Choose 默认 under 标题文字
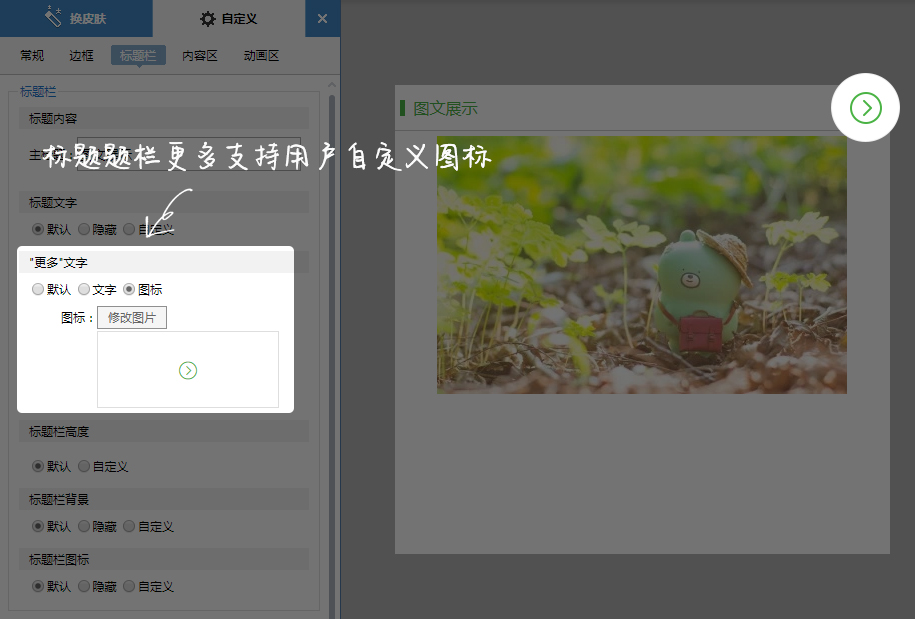Screen dimensions: 915x619 point(38,229)
